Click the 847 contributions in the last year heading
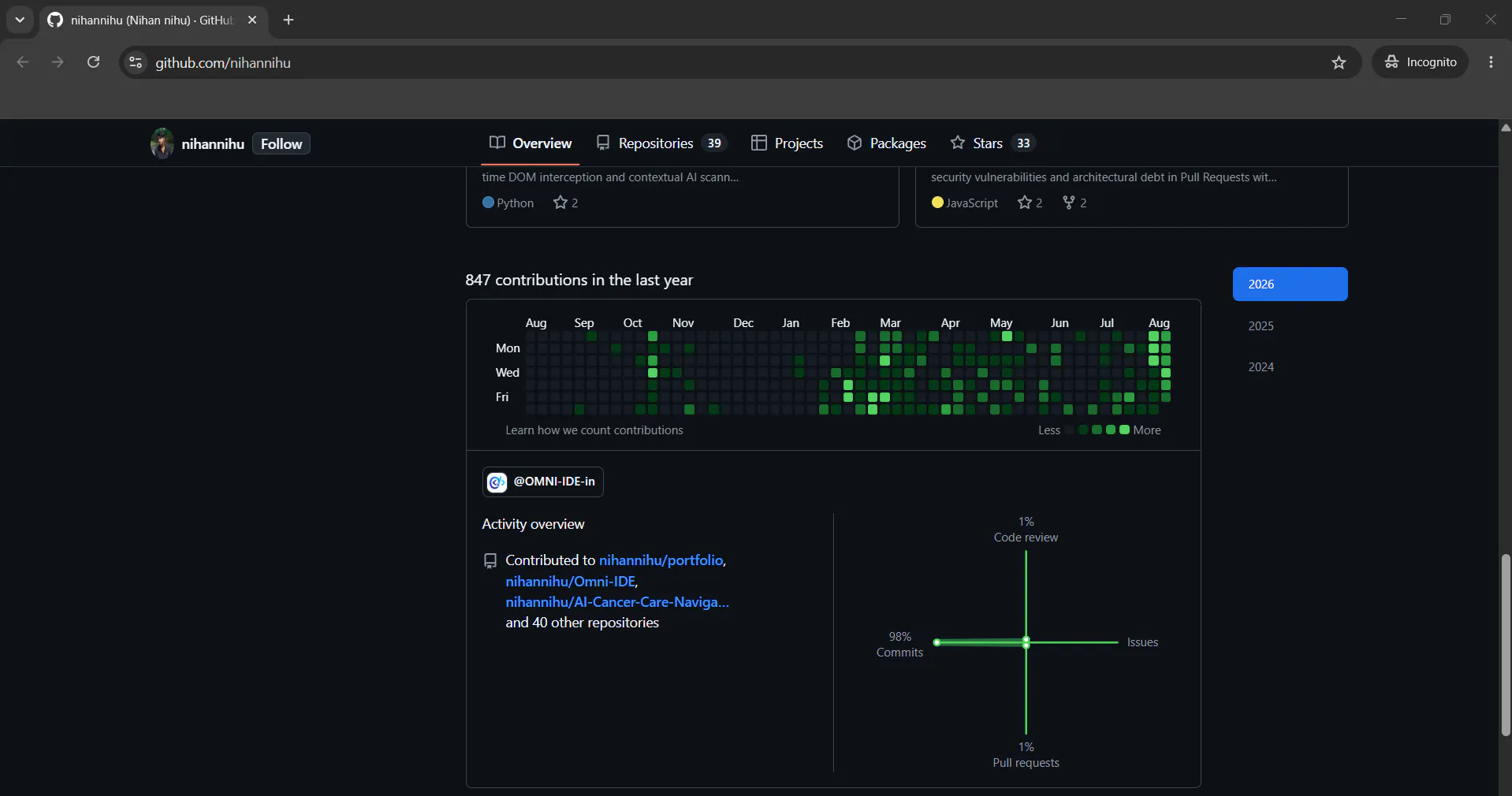The height and width of the screenshot is (796, 1512). coord(579,280)
